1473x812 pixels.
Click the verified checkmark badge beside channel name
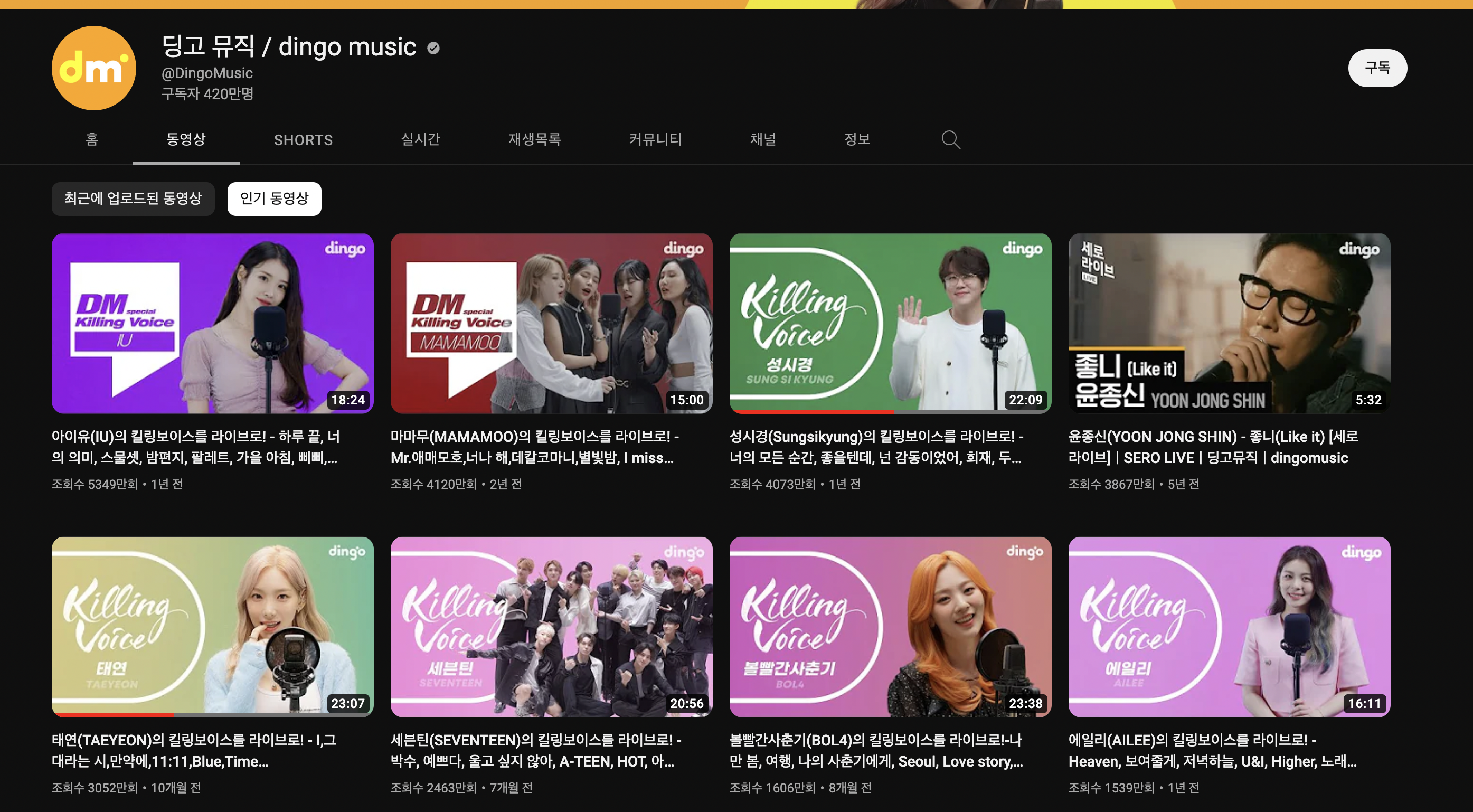click(433, 48)
